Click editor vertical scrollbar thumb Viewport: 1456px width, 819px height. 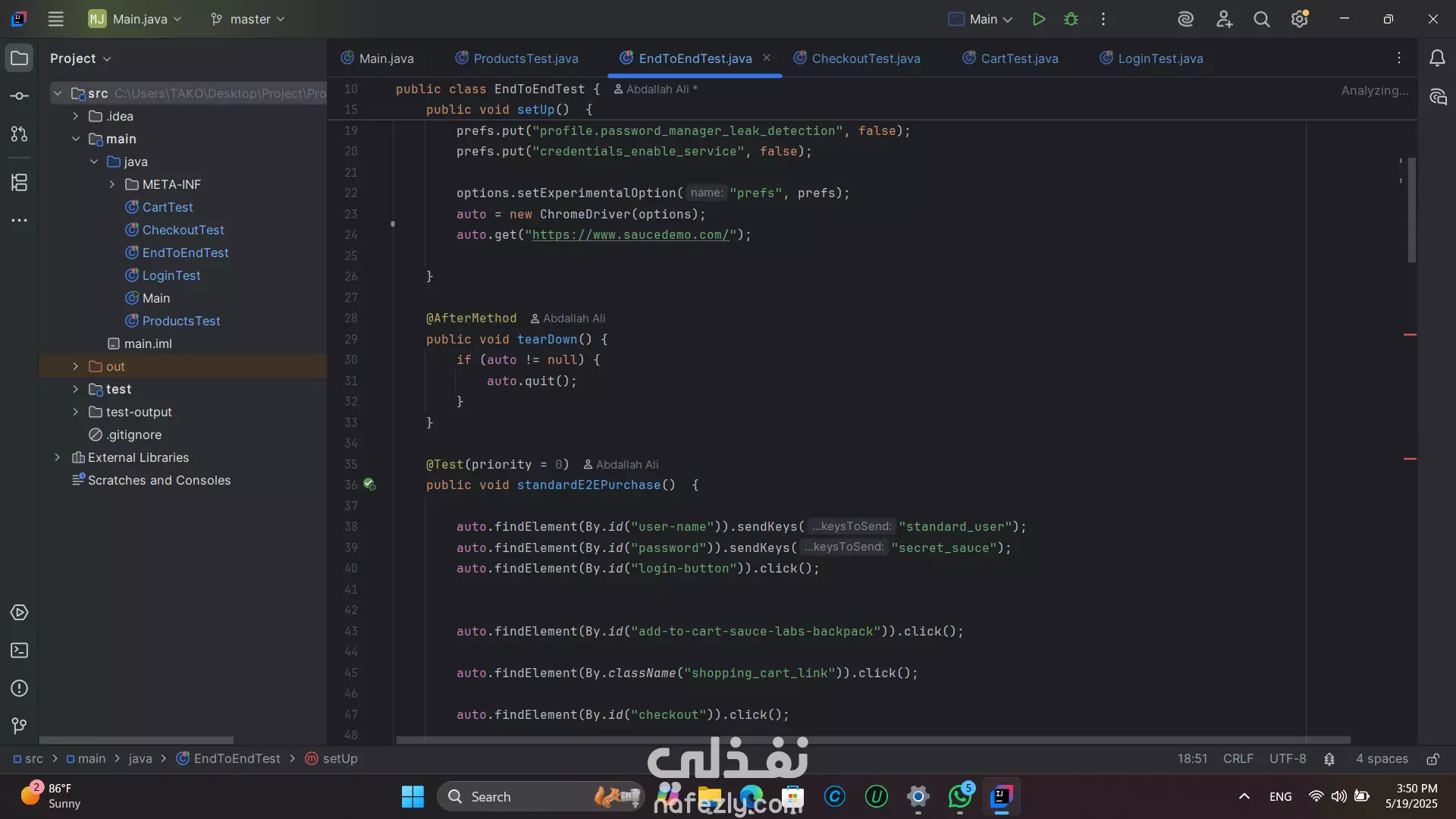pos(1411,210)
